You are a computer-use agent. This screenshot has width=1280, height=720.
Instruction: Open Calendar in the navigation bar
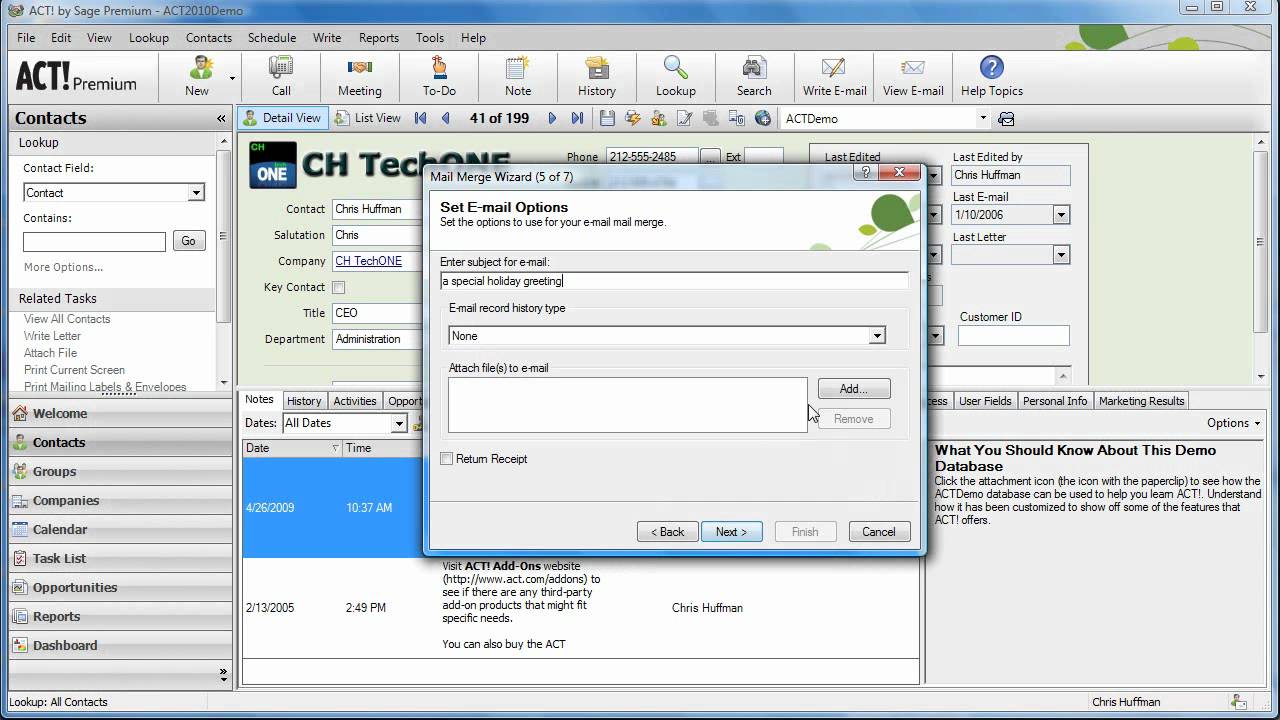click(x=120, y=529)
